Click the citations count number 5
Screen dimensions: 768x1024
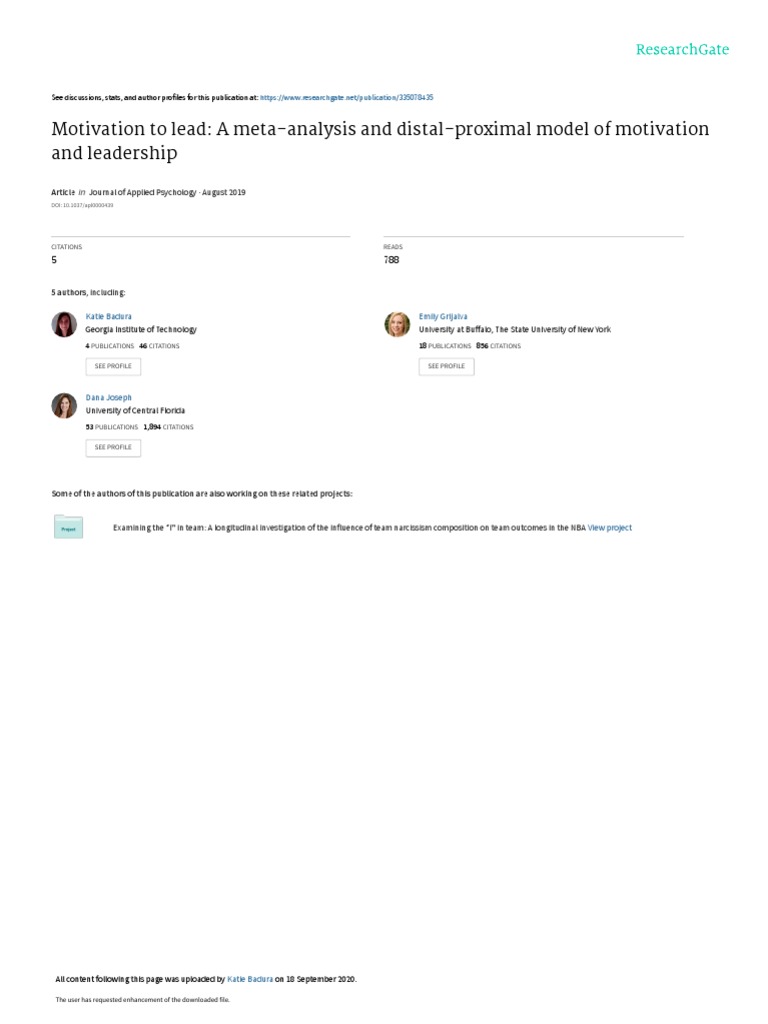[x=54, y=260]
